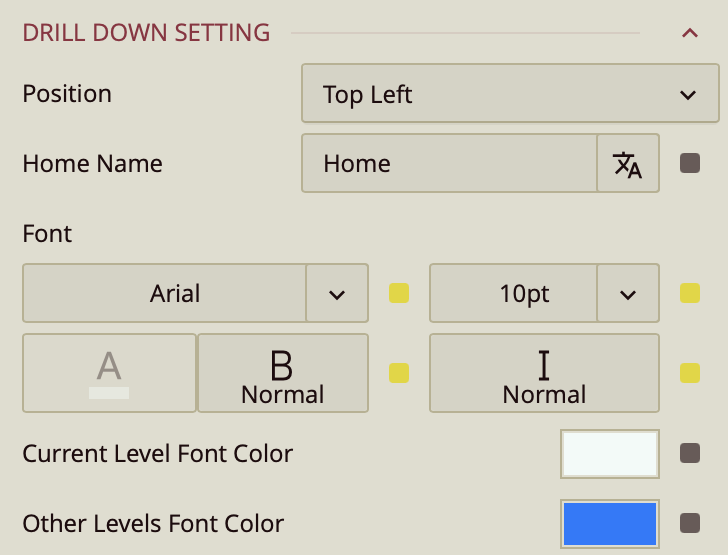The image size is (728, 555).
Task: Click yellow square beside bold button
Action: (399, 373)
